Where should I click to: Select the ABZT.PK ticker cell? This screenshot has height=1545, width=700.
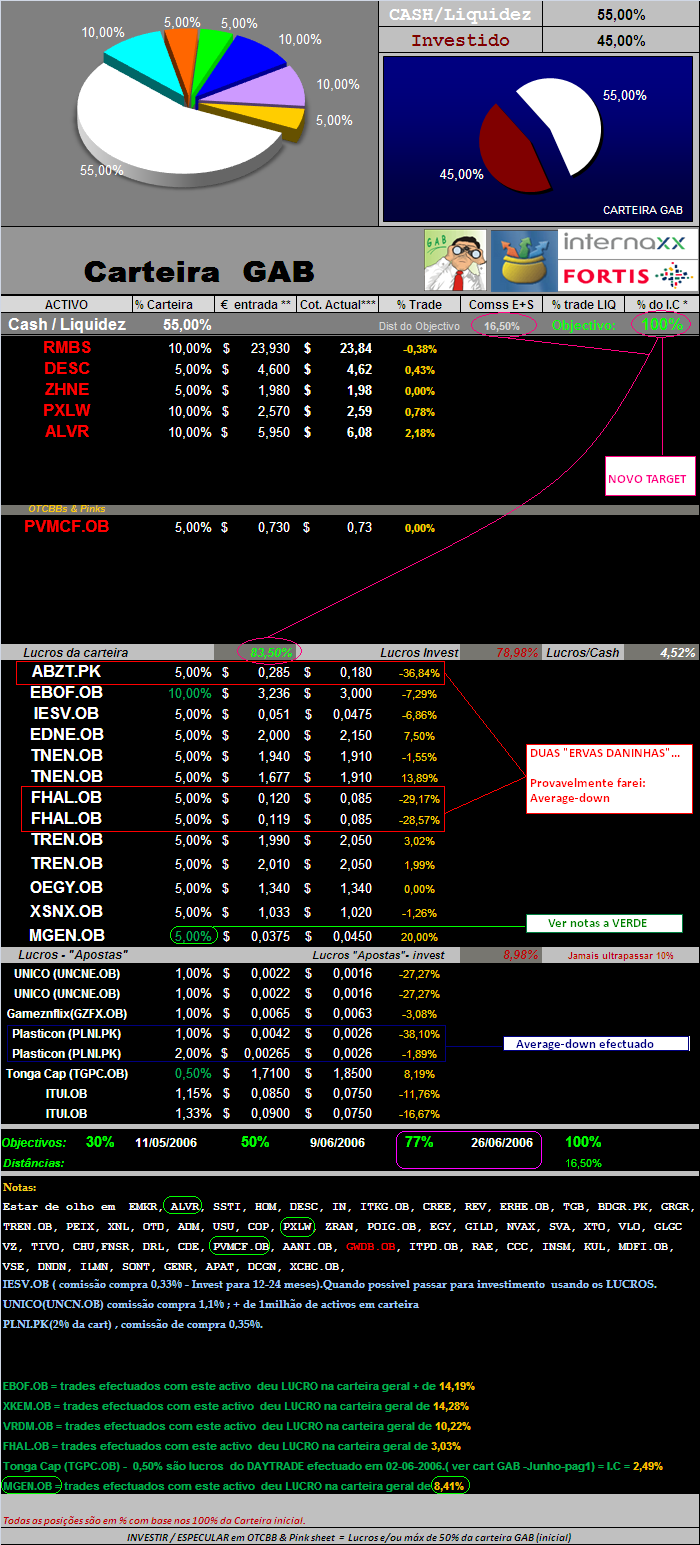point(66,672)
